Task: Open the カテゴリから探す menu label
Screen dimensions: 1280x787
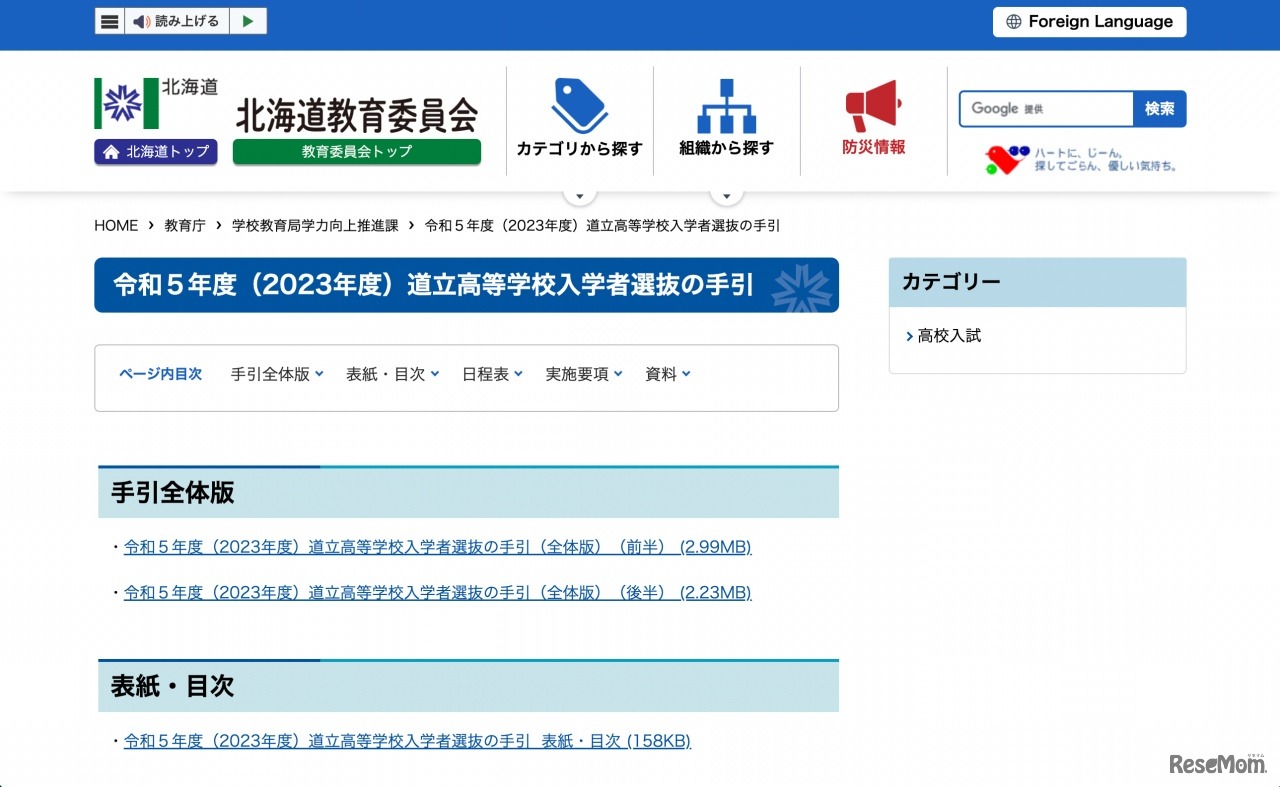Action: [x=580, y=148]
